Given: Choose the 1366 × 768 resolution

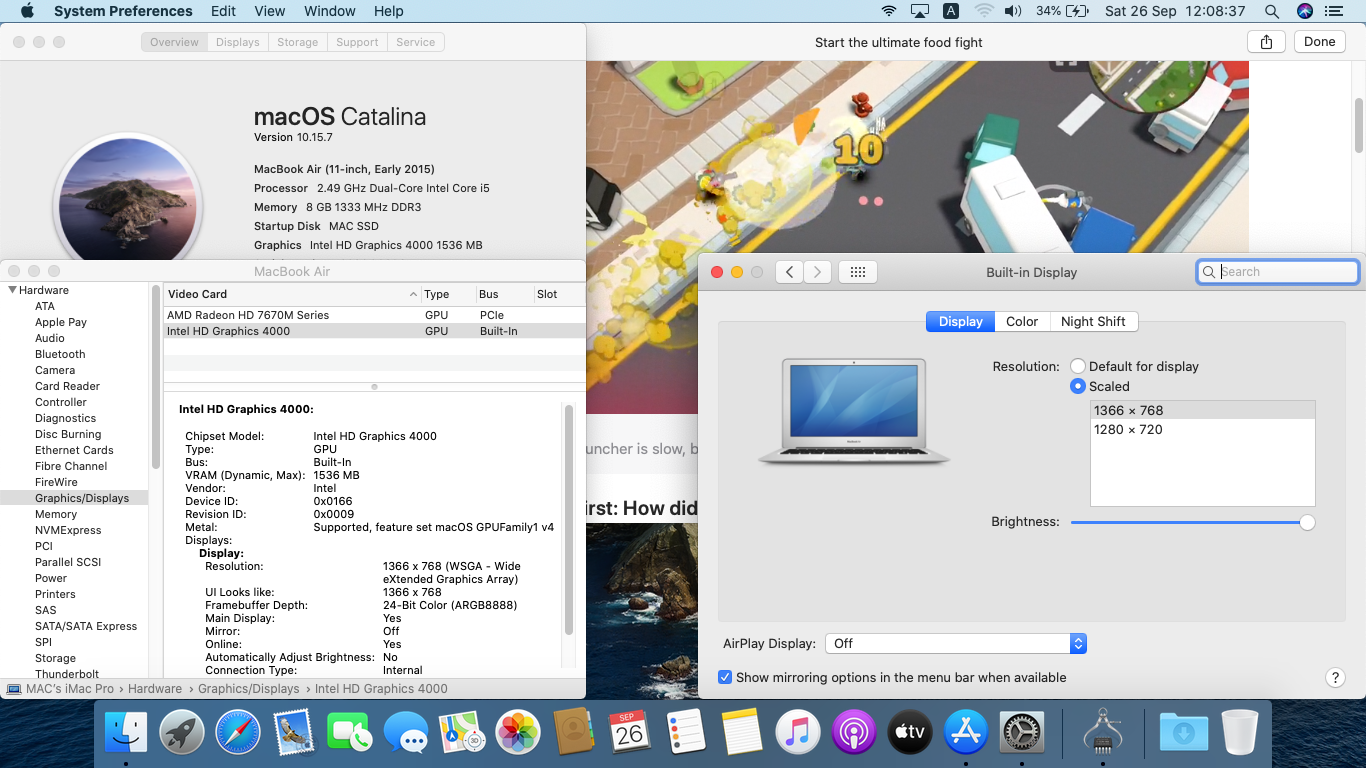Looking at the screenshot, I should (x=1202, y=410).
